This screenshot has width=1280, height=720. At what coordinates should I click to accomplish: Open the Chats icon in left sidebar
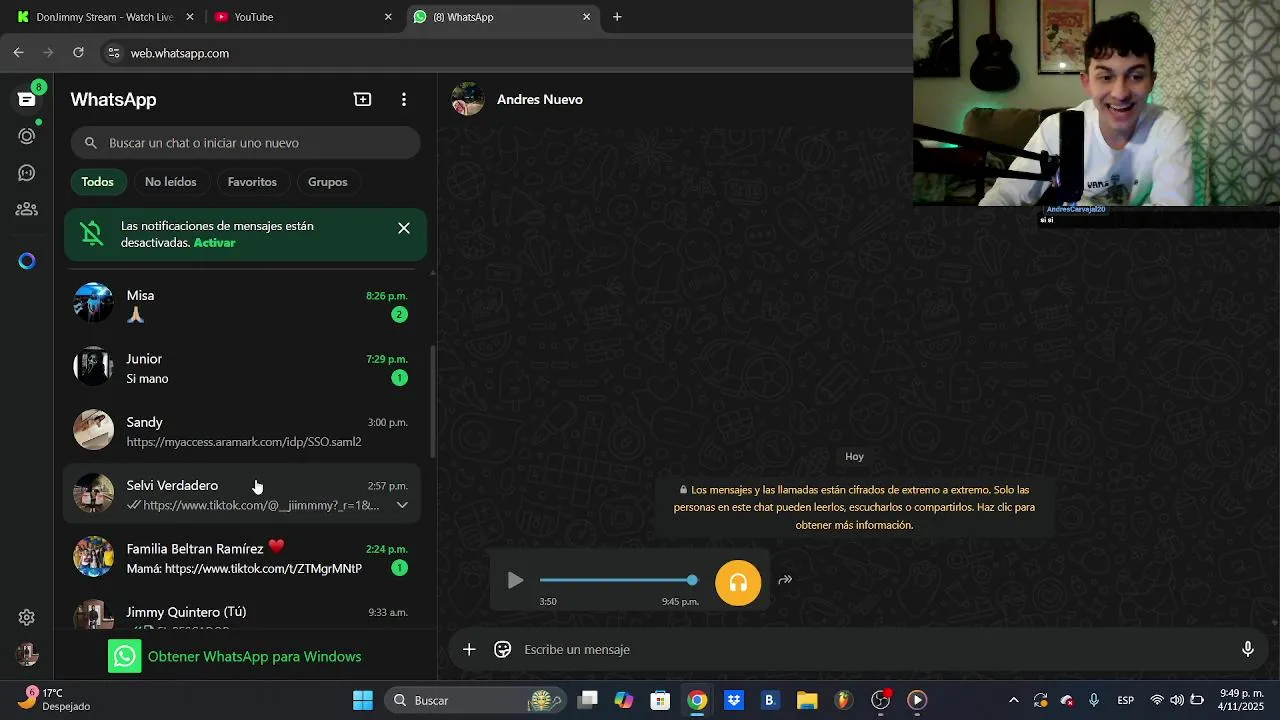coord(27,99)
